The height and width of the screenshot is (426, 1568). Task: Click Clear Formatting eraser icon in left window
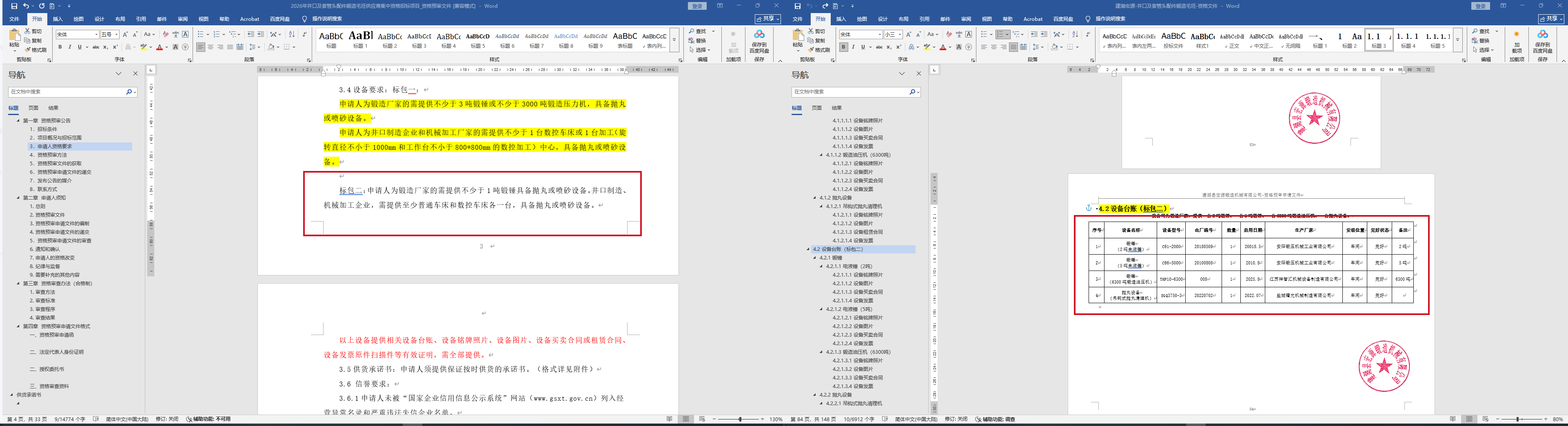(166, 35)
